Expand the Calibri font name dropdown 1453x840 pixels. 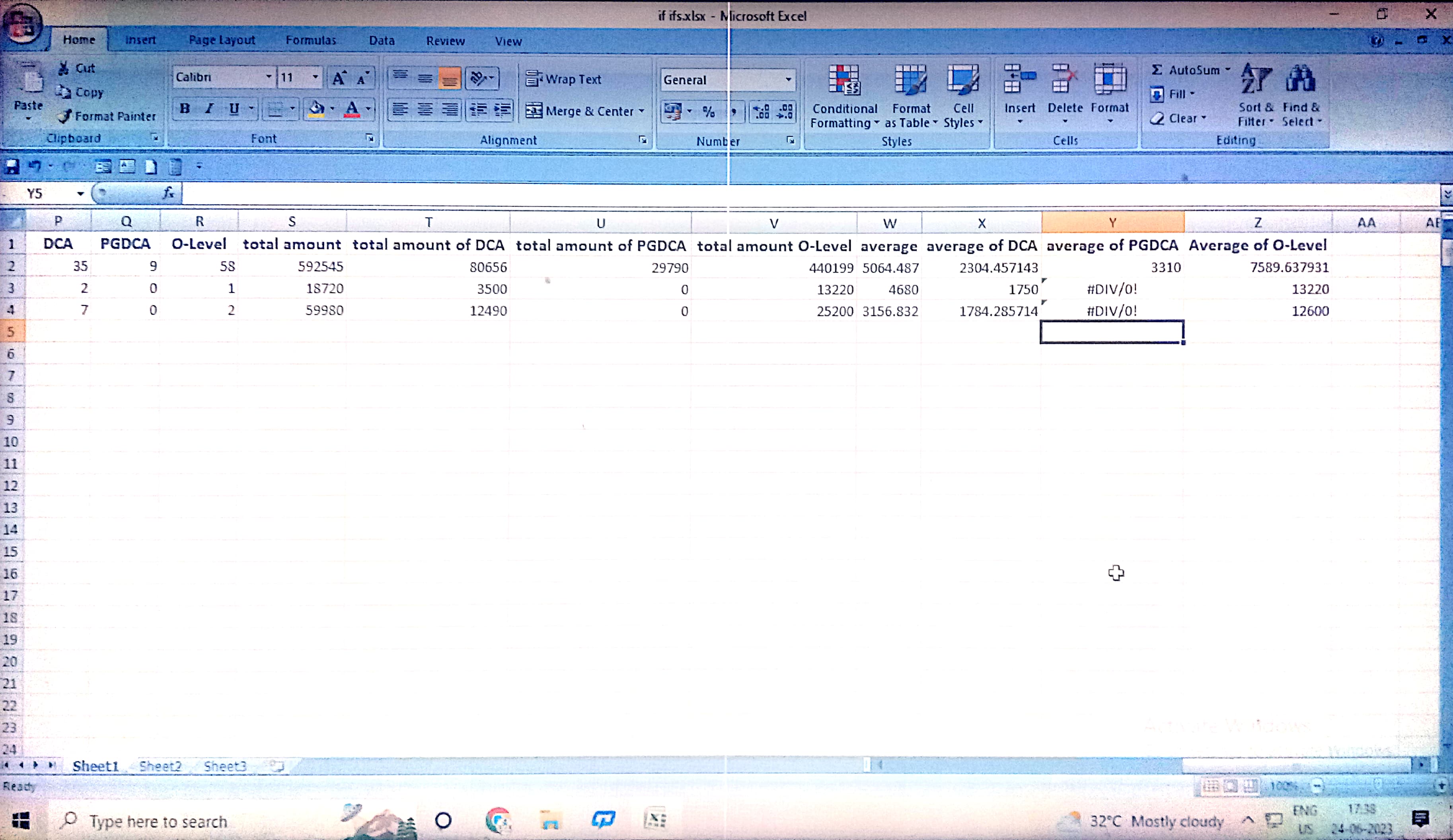(x=268, y=77)
